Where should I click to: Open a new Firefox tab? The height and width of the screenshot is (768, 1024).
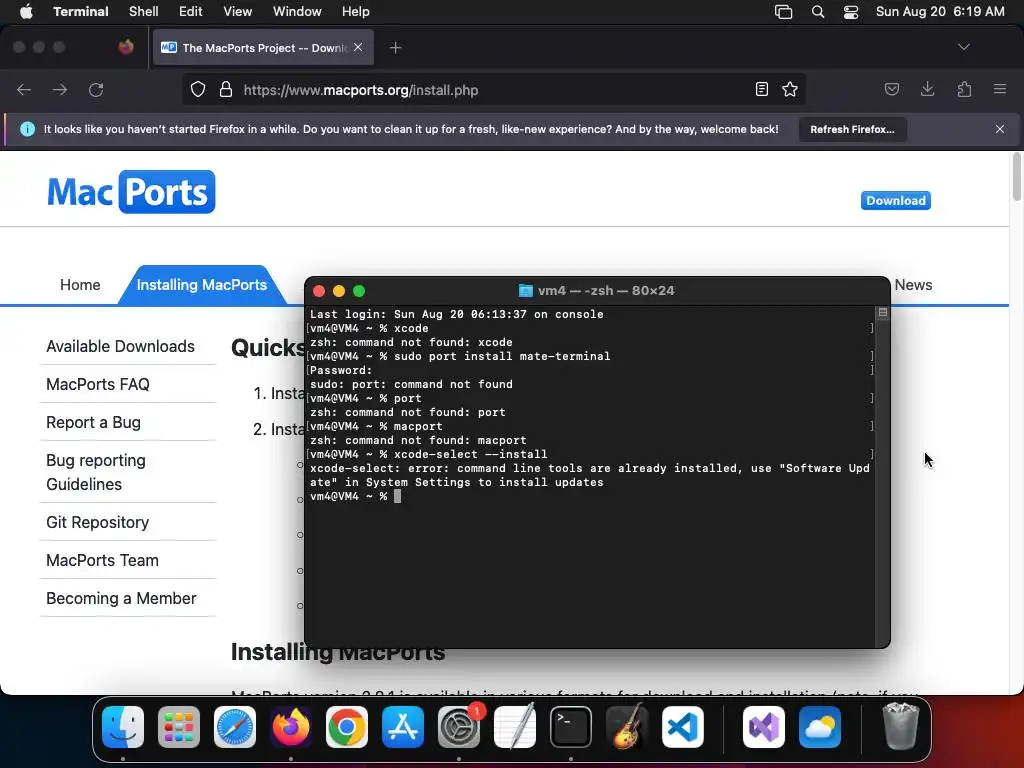coord(395,48)
